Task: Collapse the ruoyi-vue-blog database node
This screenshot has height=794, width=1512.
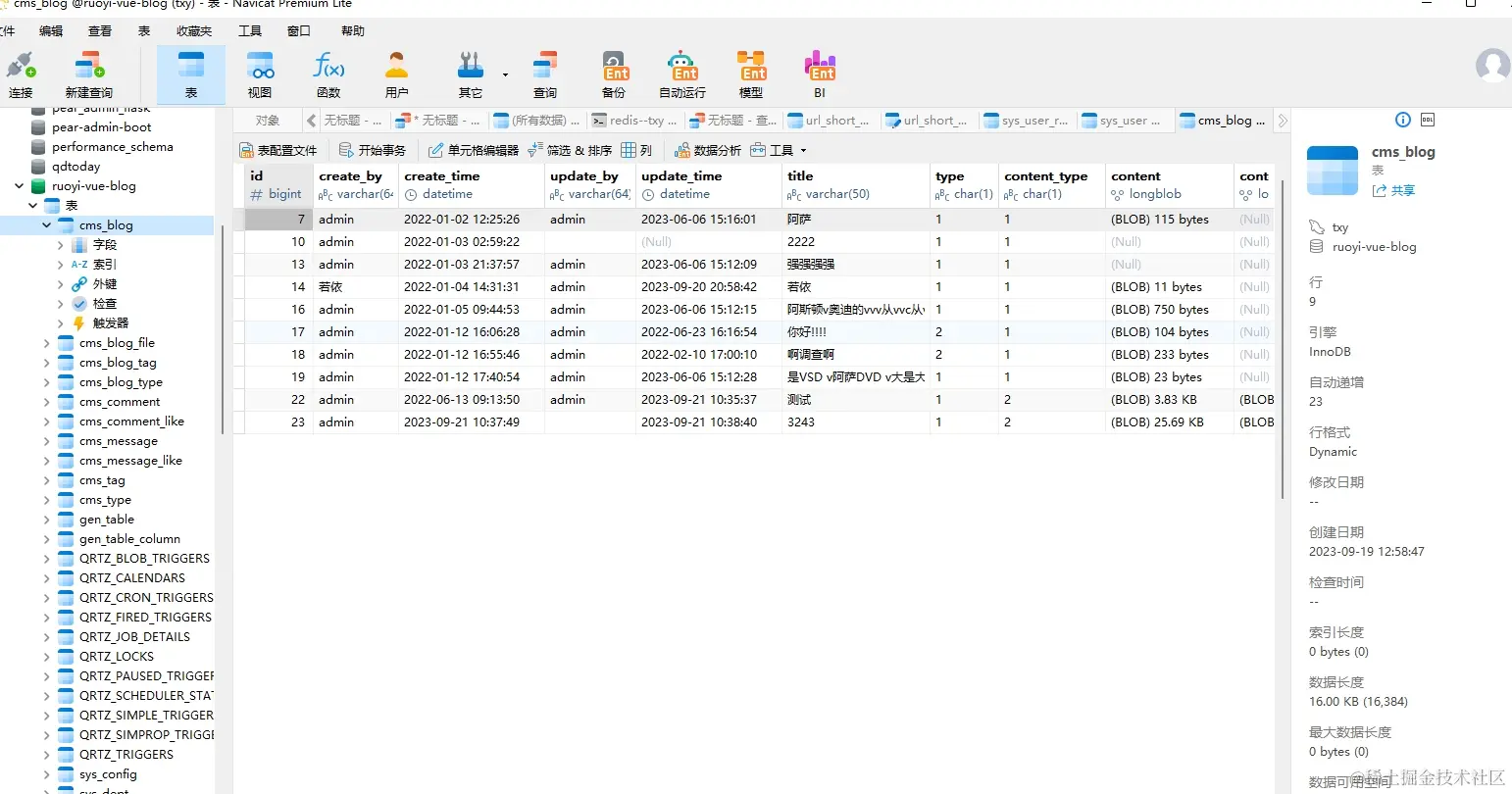Action: 20,185
